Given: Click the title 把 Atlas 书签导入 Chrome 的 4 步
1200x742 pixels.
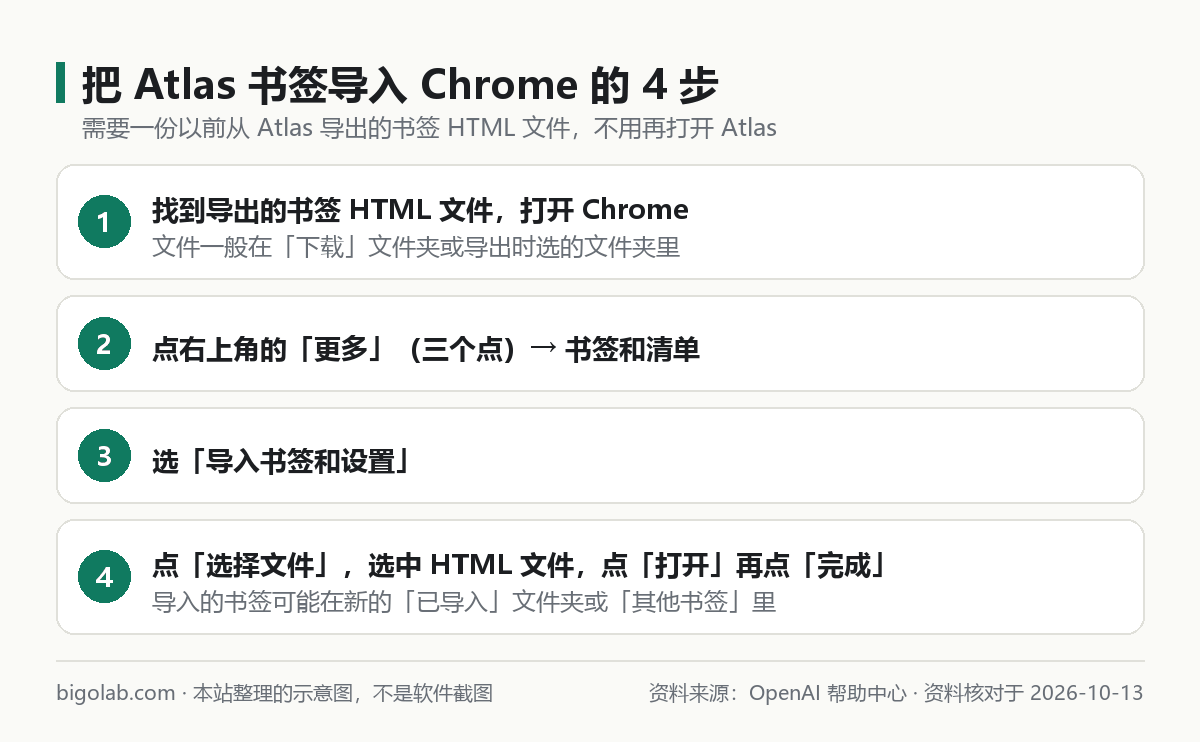Looking at the screenshot, I should point(400,85).
